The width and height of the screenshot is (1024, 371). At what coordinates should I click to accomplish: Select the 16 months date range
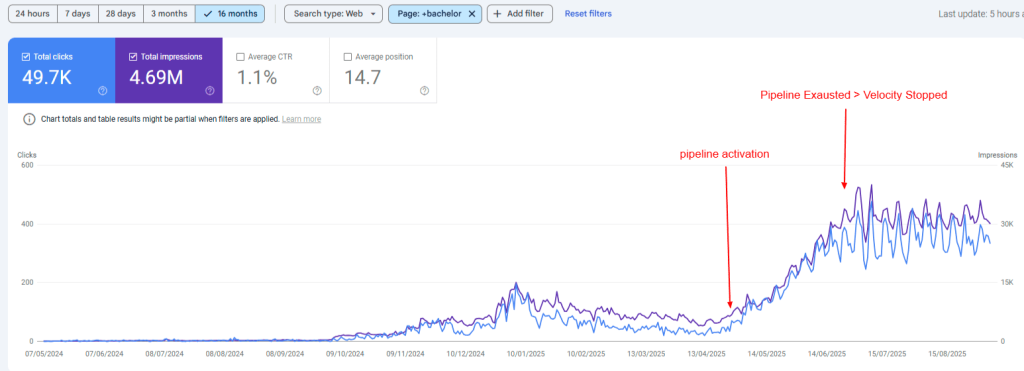click(230, 14)
